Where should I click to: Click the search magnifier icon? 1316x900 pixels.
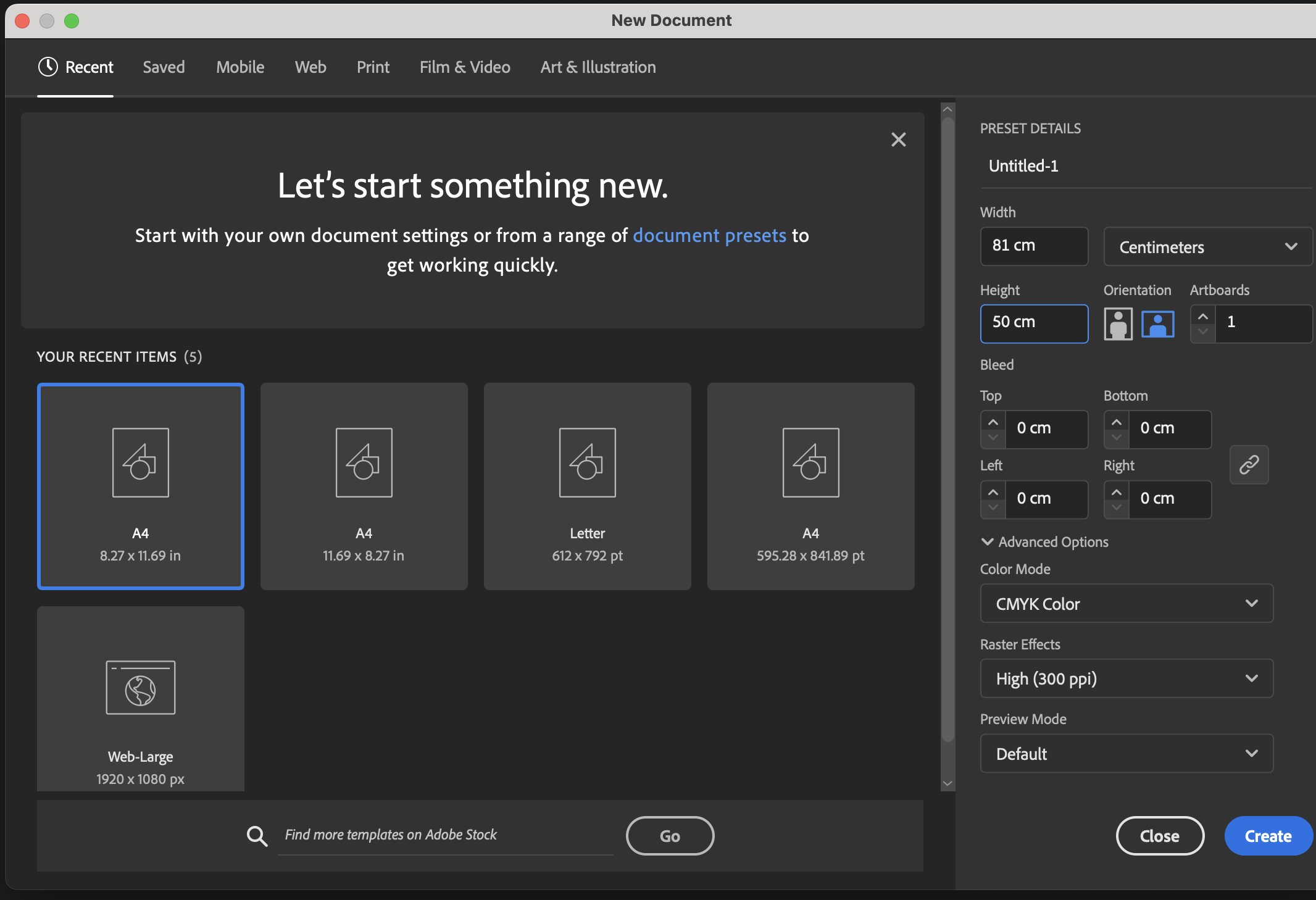pyautogui.click(x=257, y=836)
